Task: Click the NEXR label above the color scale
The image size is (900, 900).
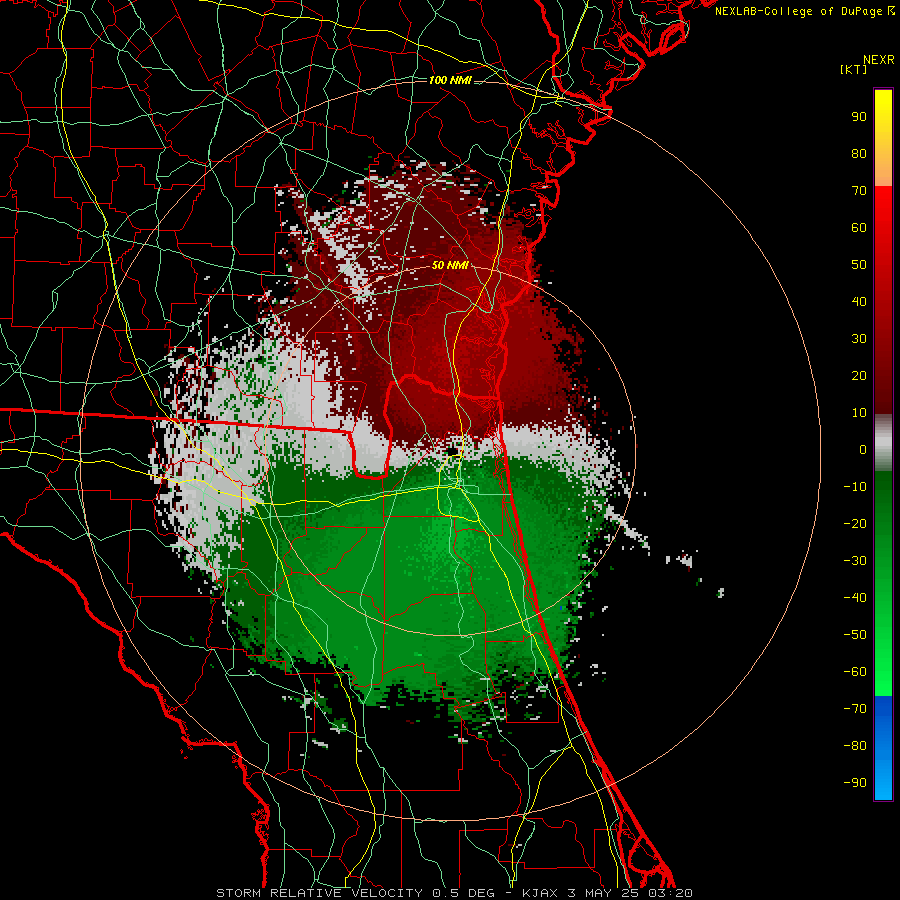Action: click(x=878, y=60)
